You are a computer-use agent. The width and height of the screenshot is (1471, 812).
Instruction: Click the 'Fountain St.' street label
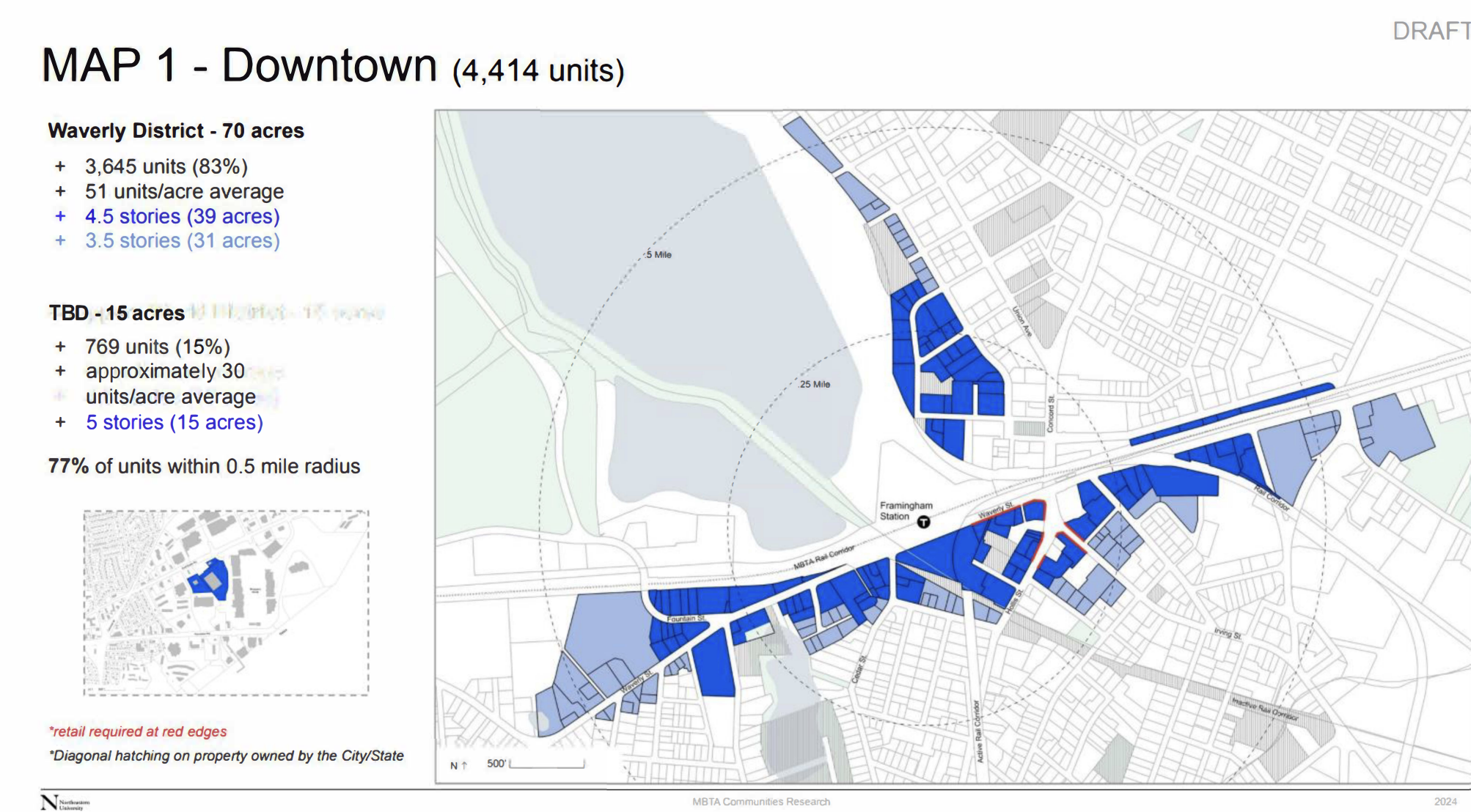pyautogui.click(x=686, y=619)
